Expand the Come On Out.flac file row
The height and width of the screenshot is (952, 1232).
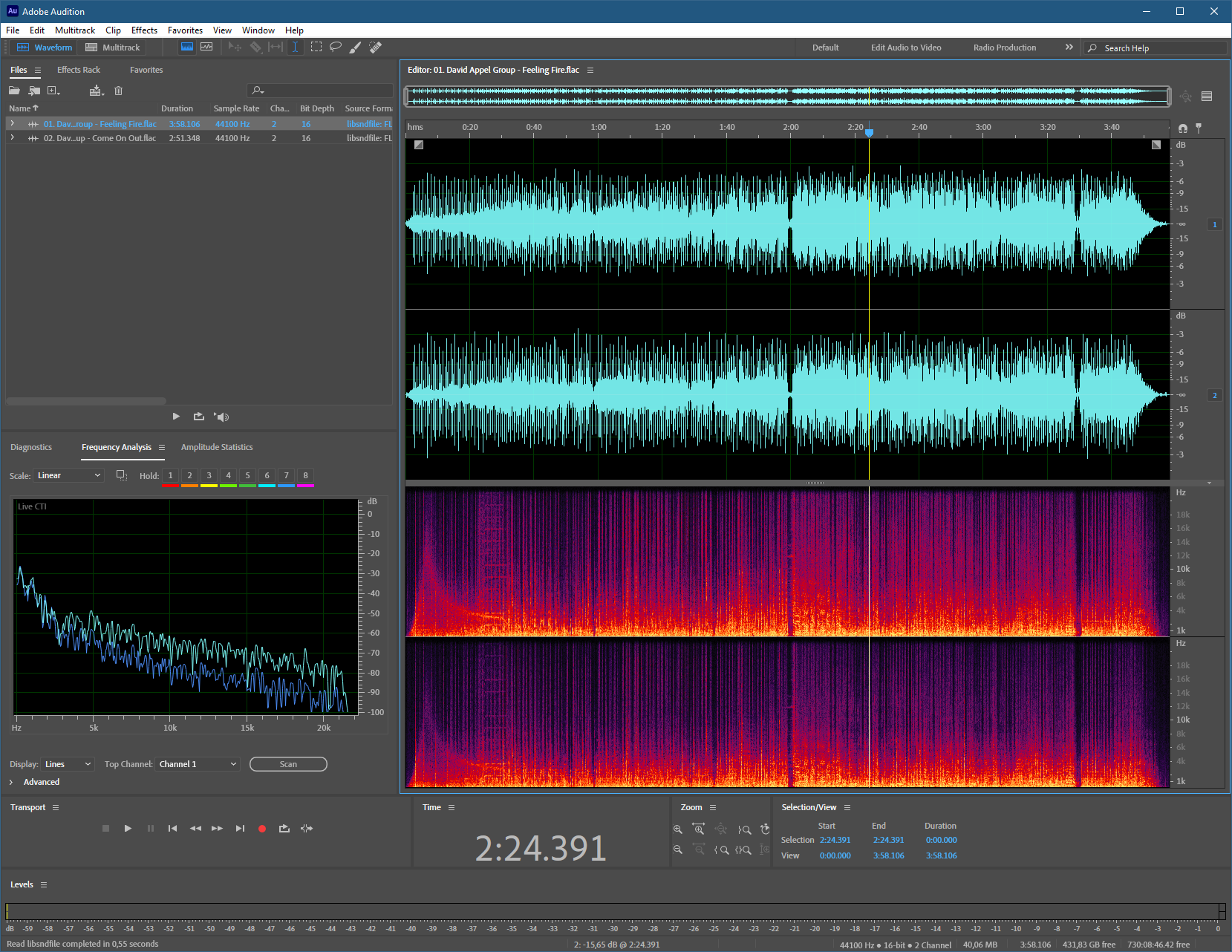[12, 137]
